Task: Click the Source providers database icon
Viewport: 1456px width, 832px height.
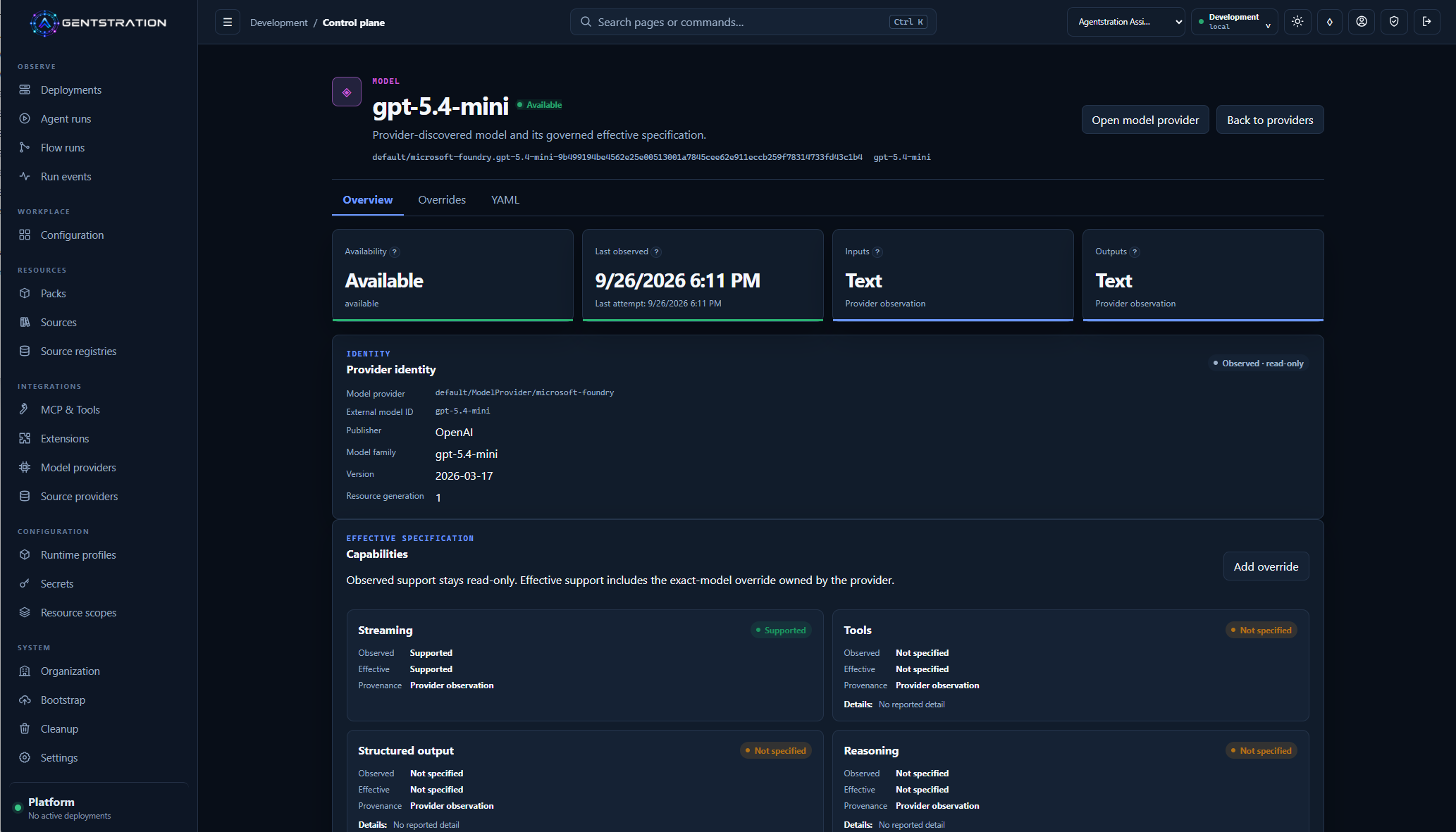Action: pos(25,496)
